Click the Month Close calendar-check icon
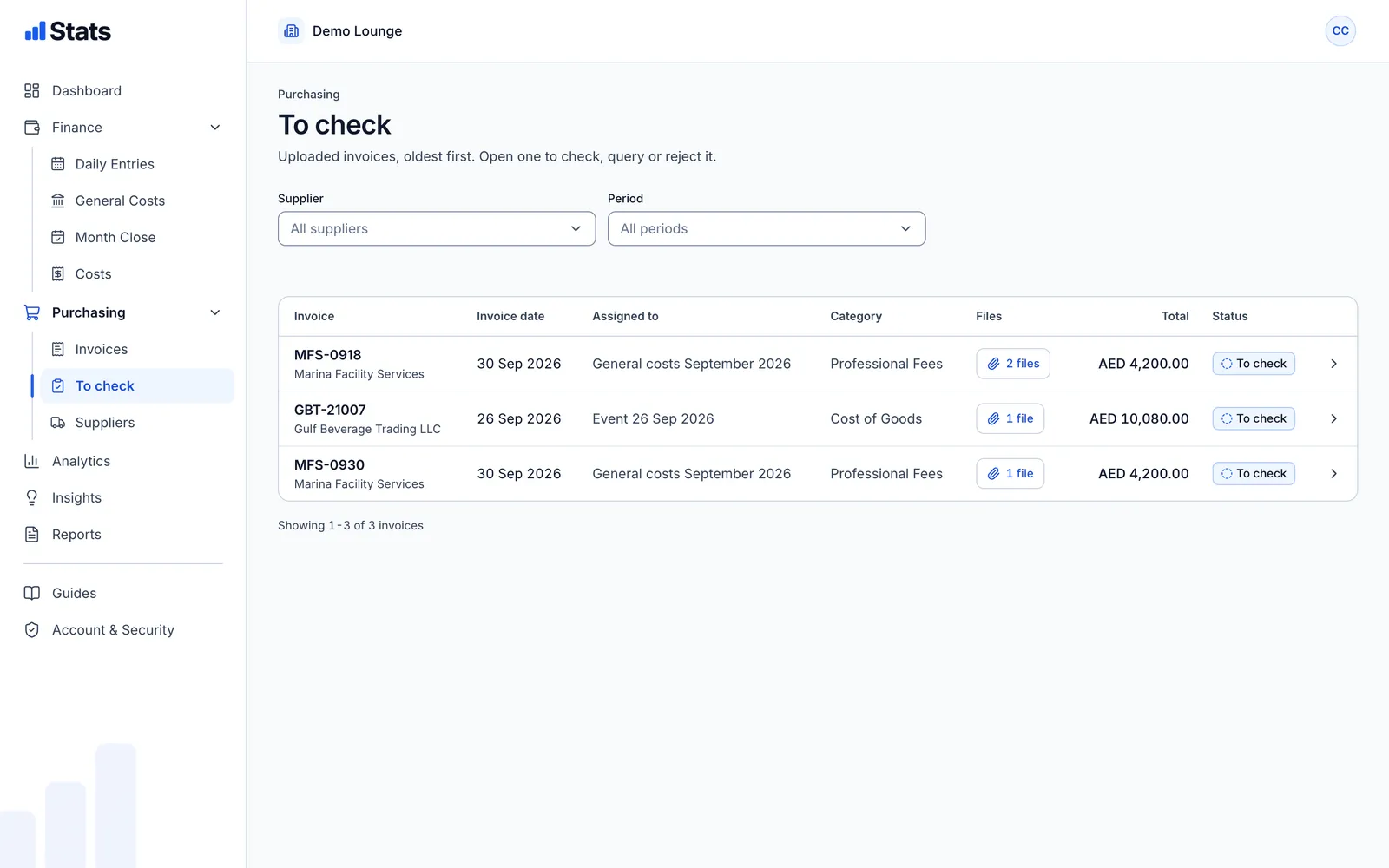This screenshot has width=1389, height=868. (x=58, y=237)
